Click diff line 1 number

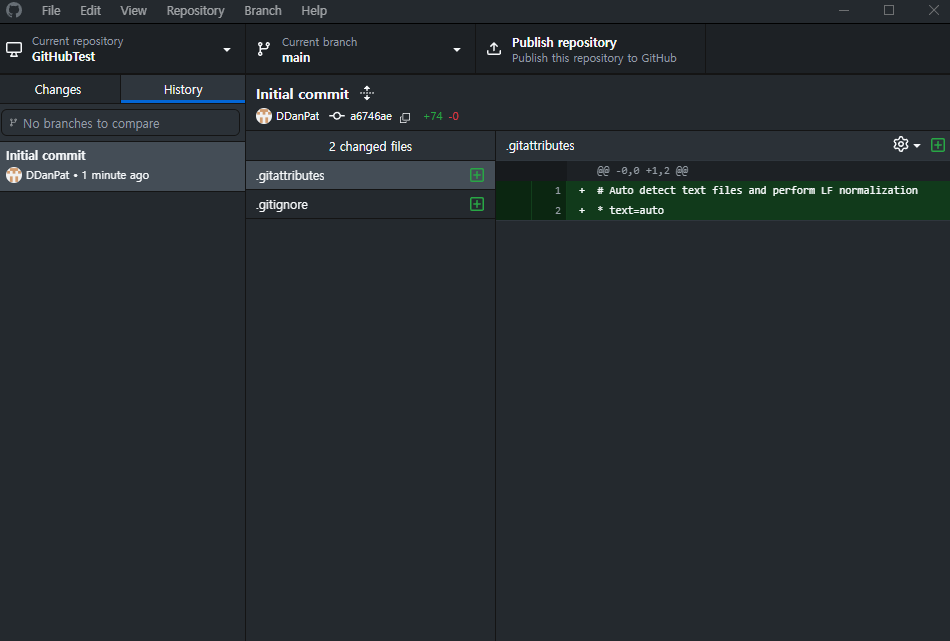pos(557,190)
